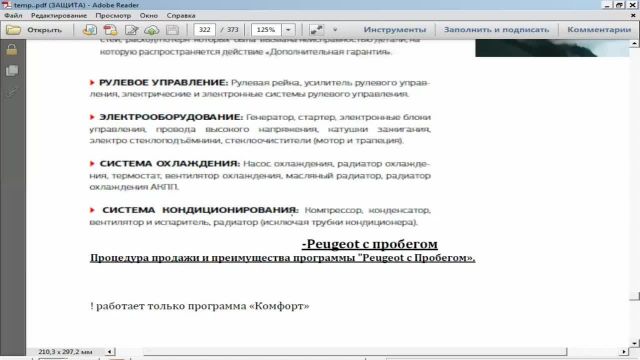The height and width of the screenshot is (360, 640).
Task: Open the Инструменты pane
Action: 395,30
